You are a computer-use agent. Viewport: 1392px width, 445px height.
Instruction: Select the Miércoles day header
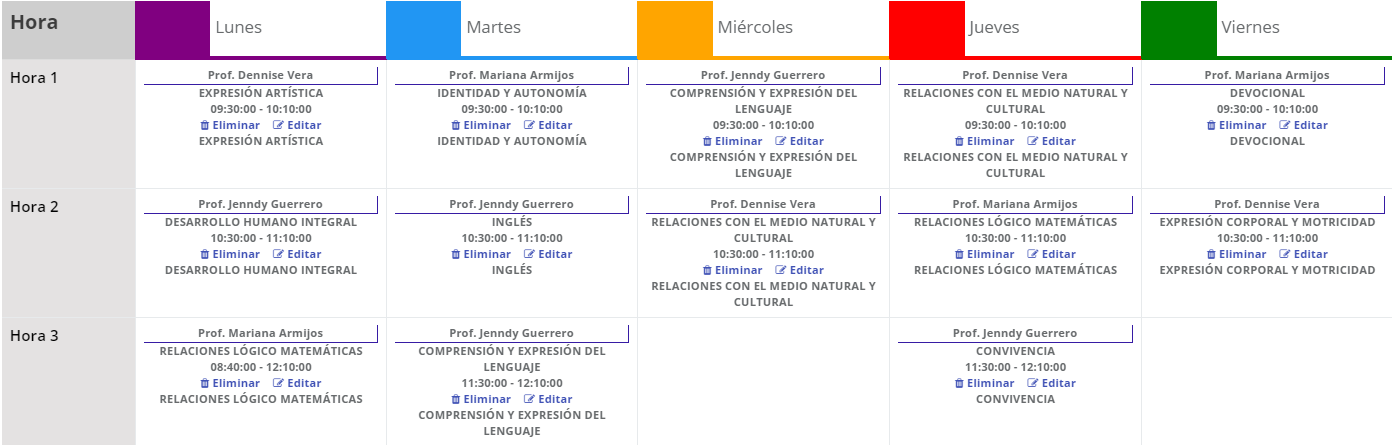755,28
